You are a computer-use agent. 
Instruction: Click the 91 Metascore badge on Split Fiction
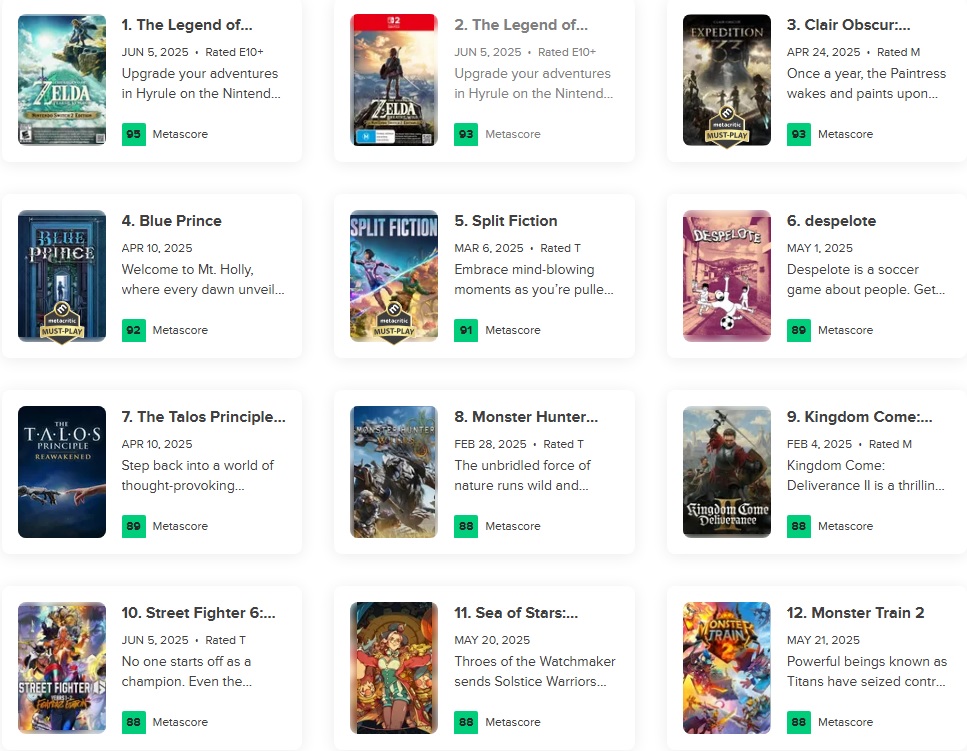coord(466,330)
